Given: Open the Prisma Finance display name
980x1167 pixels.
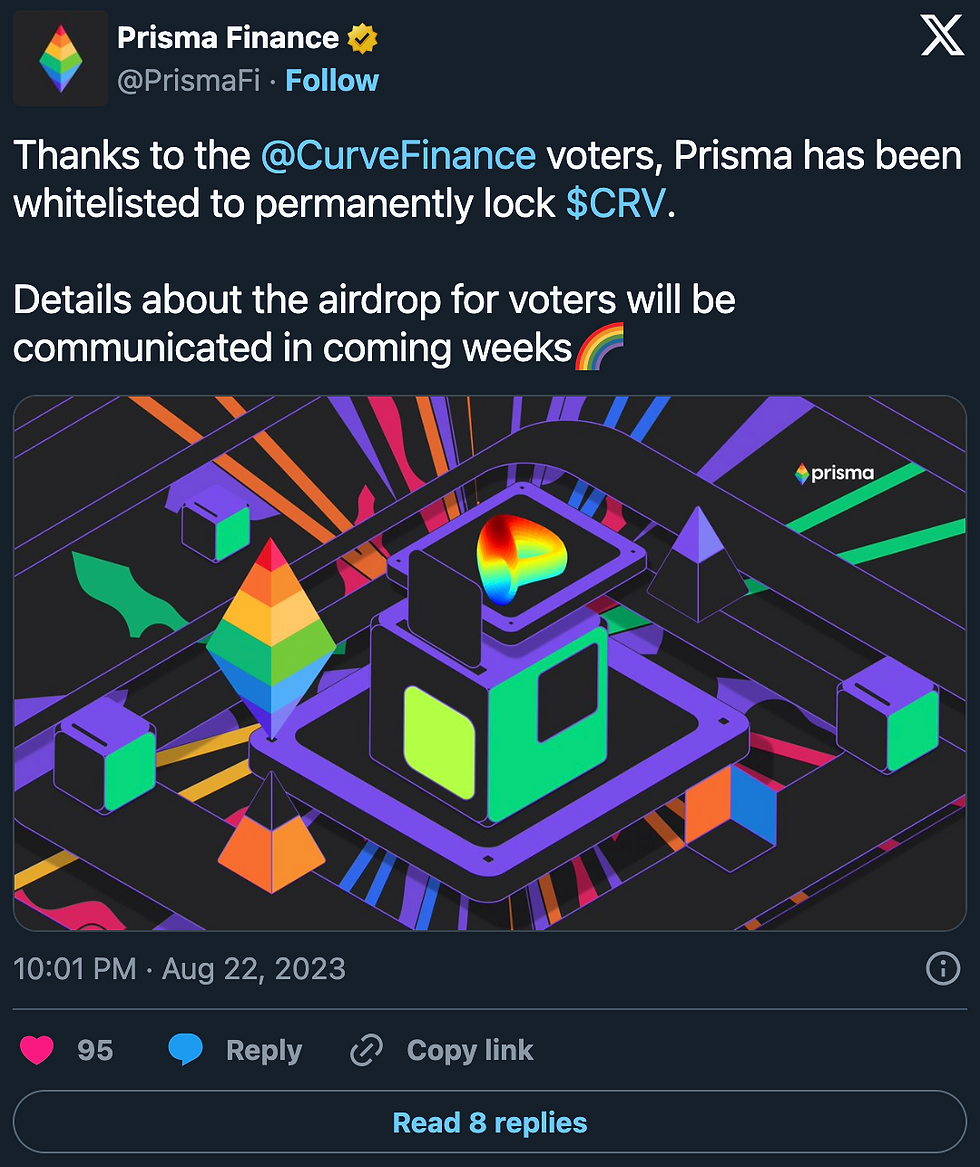Looking at the screenshot, I should pos(228,38).
